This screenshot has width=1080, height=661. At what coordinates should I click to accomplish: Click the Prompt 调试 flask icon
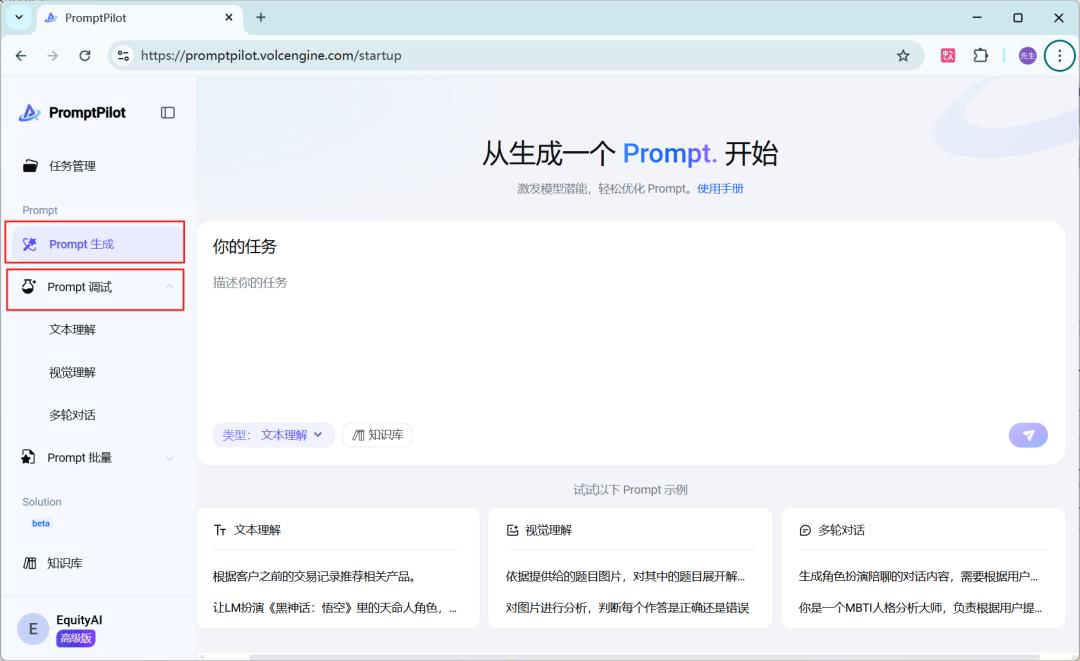28,286
